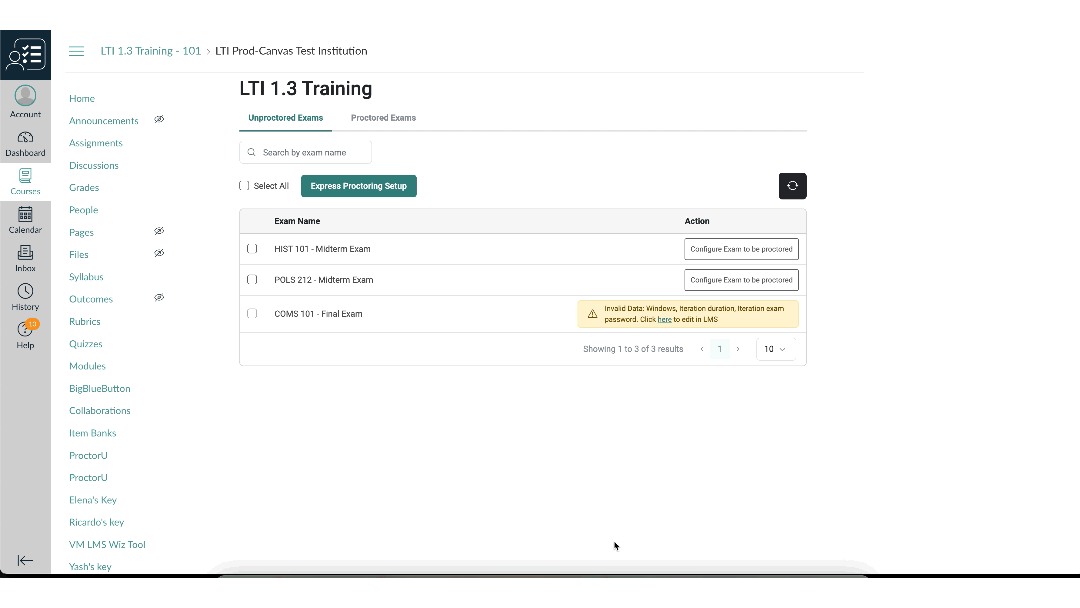
Task: Open the Inbox icon
Action: (x=25, y=253)
